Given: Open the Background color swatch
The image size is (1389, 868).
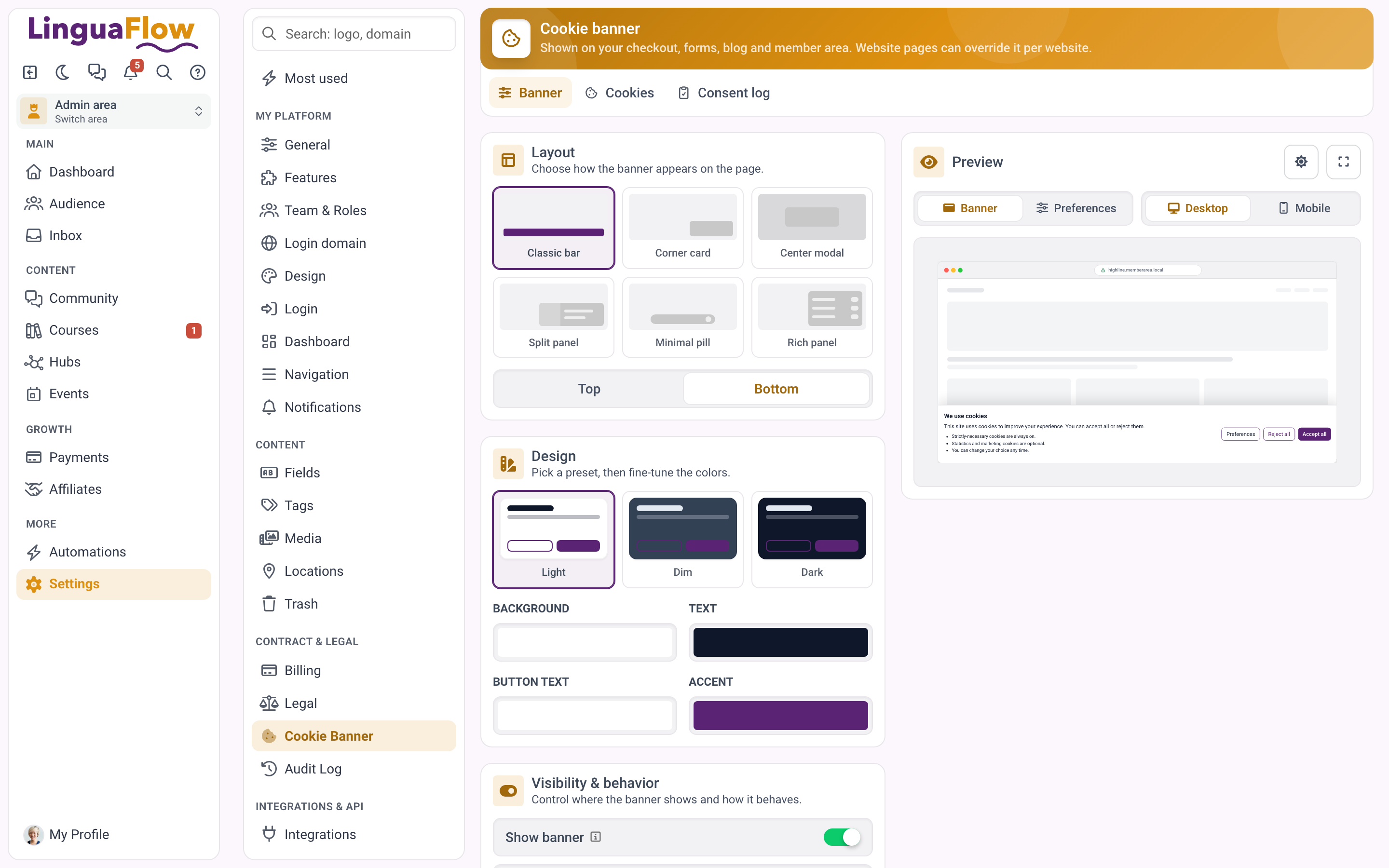Looking at the screenshot, I should (585, 642).
